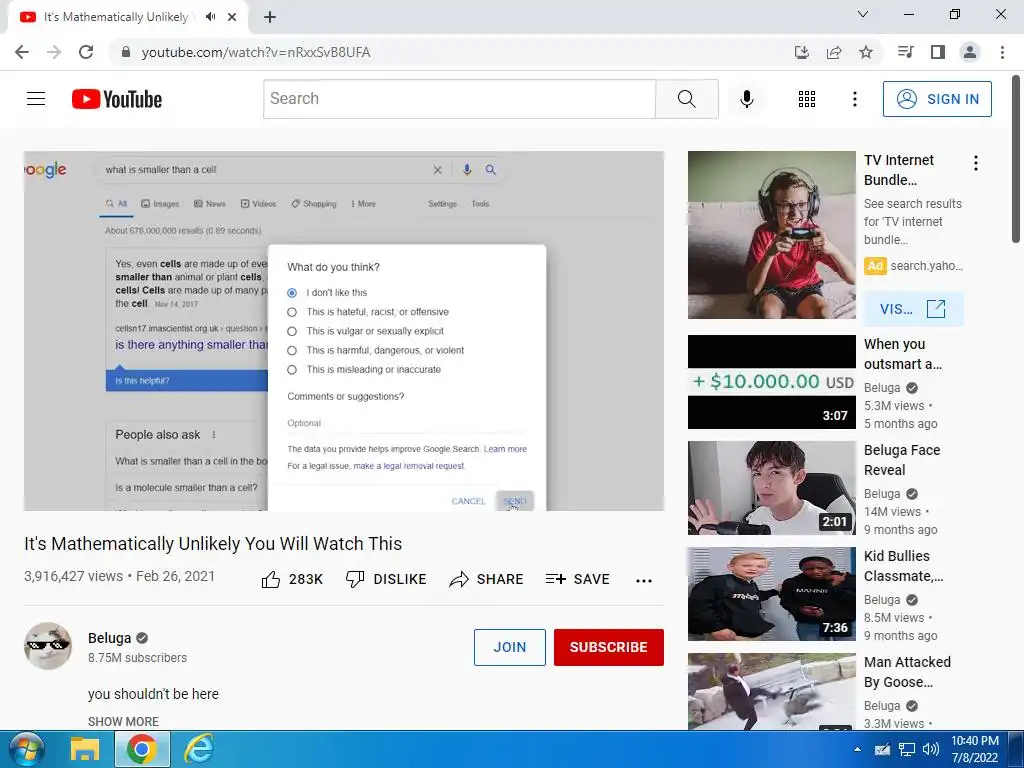
Task: Click the volume speaker tray icon
Action: click(931, 749)
